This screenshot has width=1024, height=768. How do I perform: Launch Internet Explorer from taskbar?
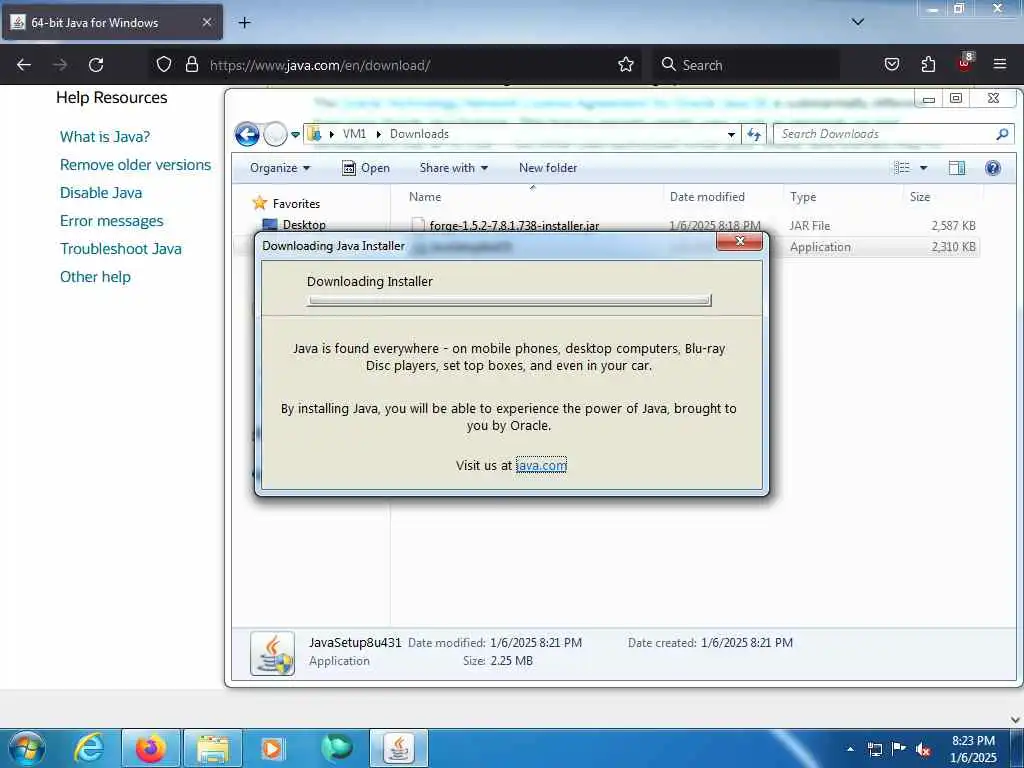click(89, 748)
